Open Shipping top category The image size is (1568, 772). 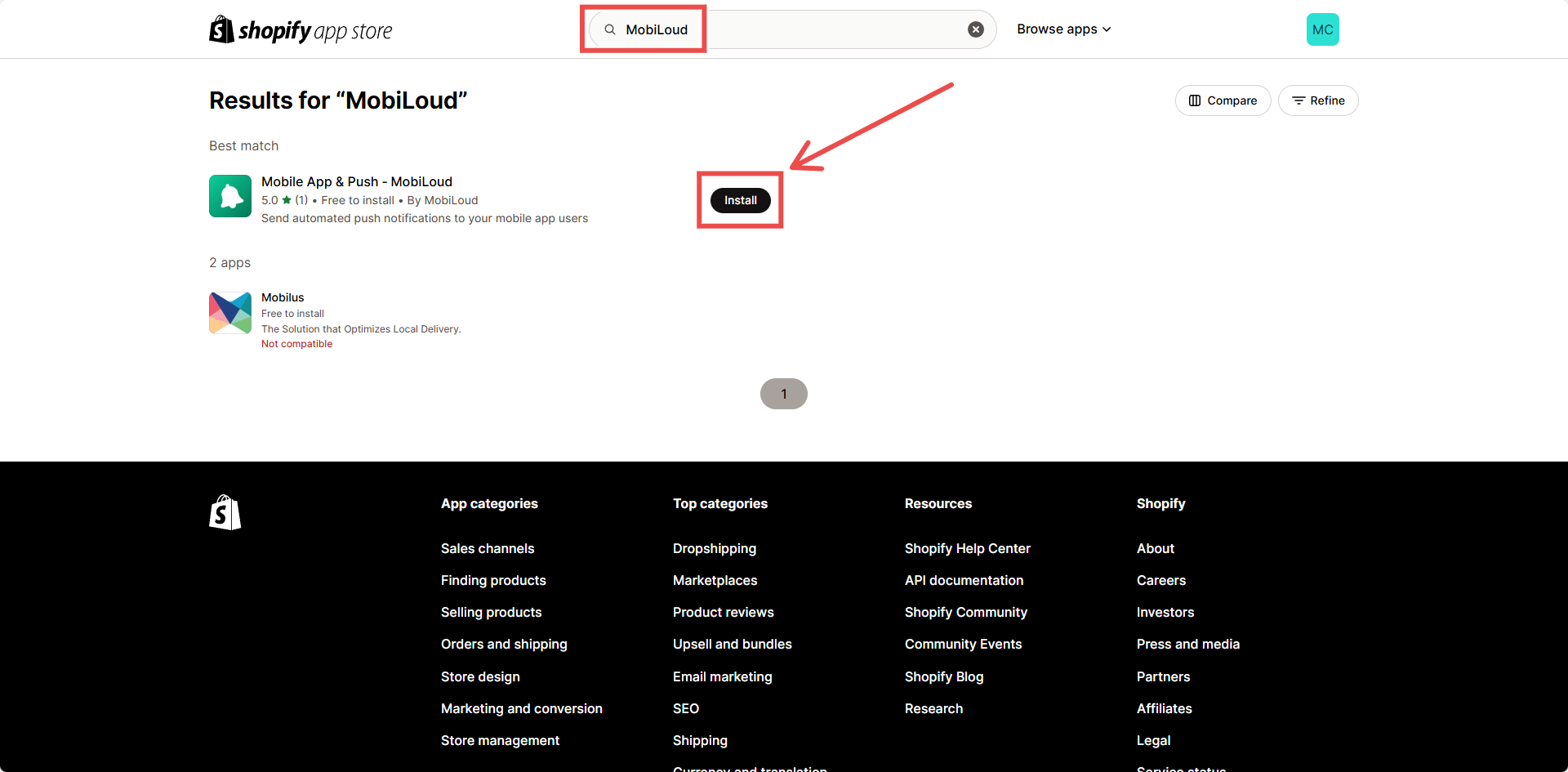[700, 740]
